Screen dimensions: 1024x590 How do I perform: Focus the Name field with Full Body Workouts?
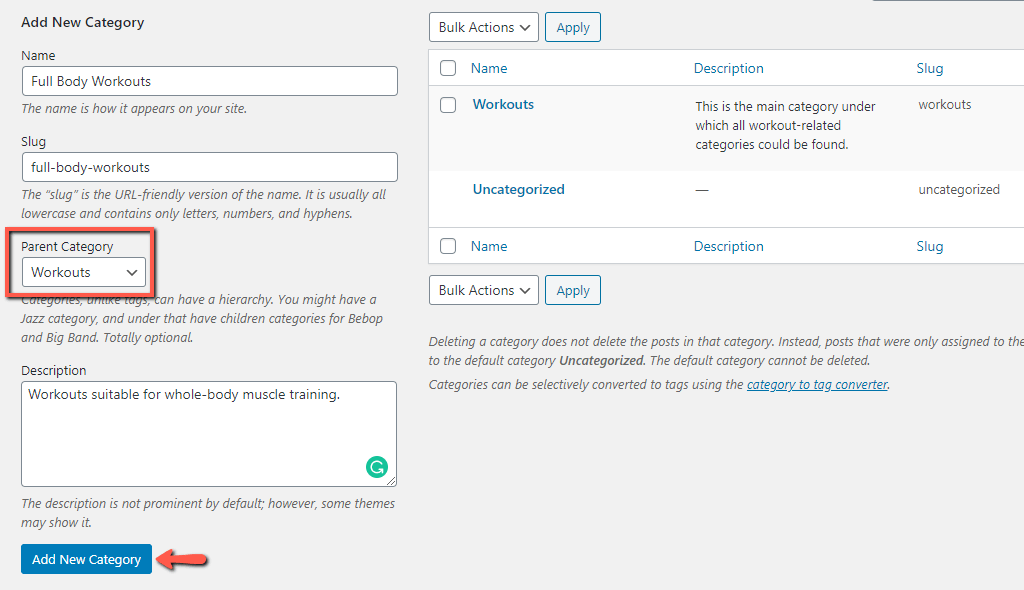point(210,81)
